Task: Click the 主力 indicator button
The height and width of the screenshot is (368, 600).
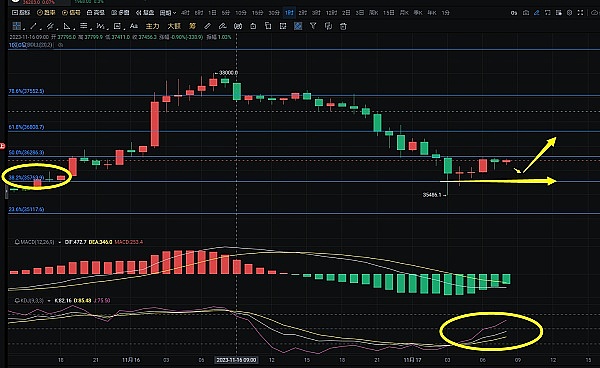Action: click(152, 26)
